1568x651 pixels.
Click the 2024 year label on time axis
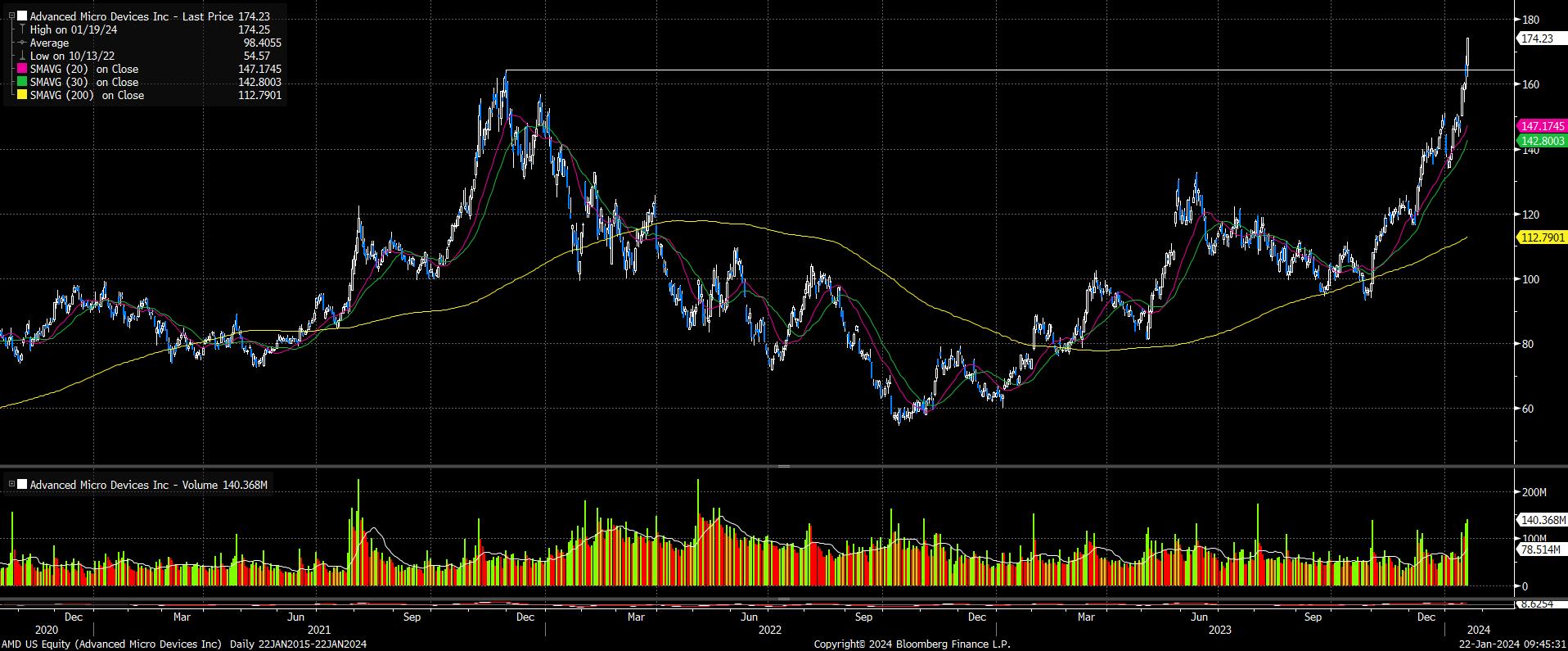coord(1479,630)
